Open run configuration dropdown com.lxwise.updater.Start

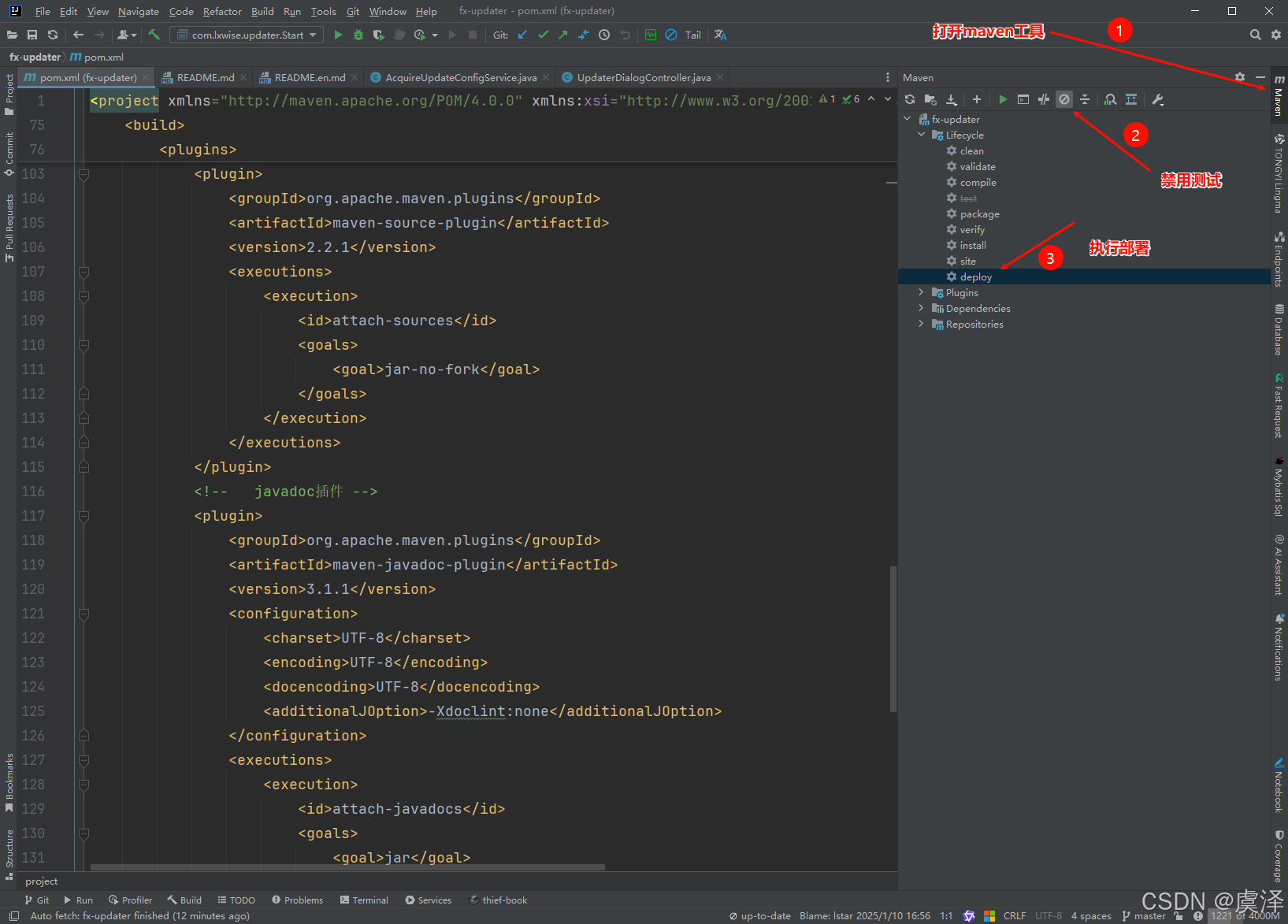[247, 35]
